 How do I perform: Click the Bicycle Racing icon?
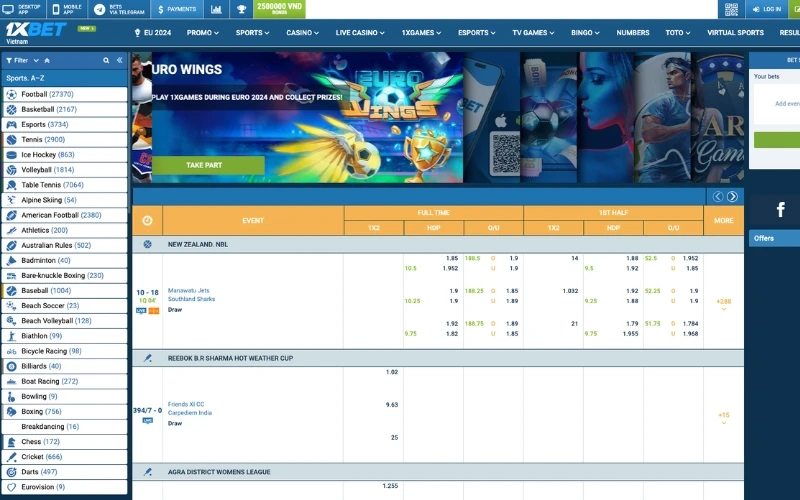pos(11,351)
